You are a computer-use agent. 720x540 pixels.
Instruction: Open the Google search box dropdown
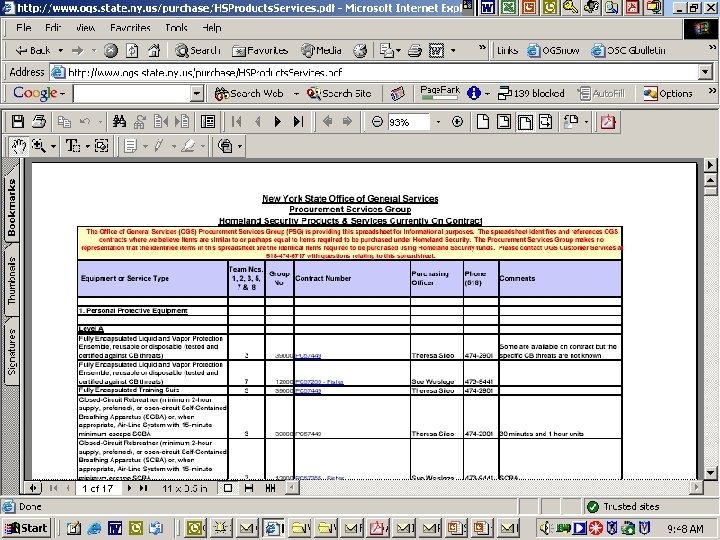(x=197, y=94)
